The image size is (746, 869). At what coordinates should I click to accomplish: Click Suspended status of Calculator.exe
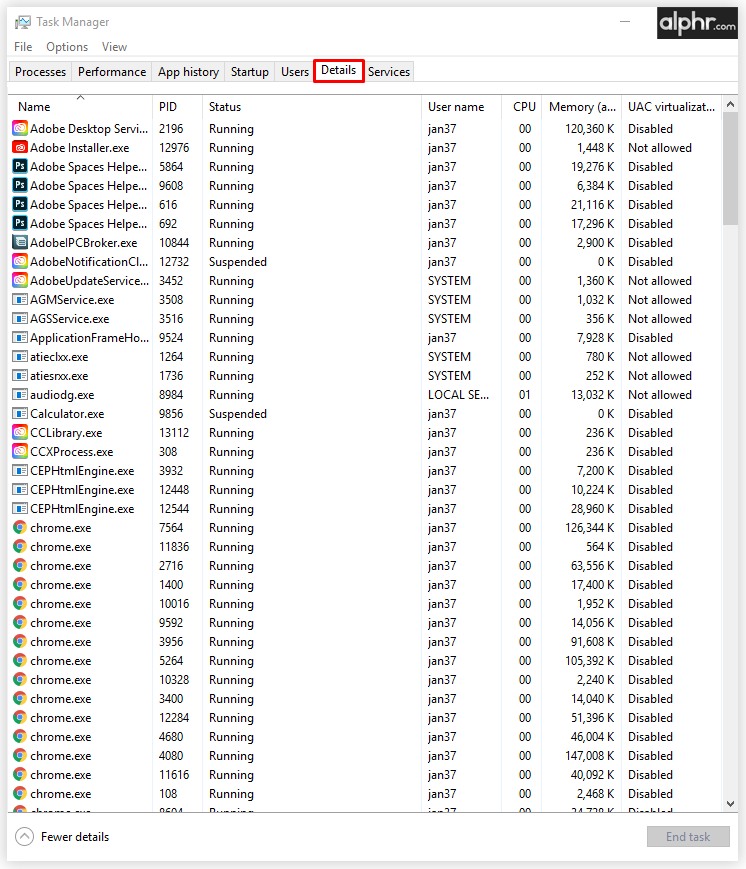click(238, 413)
